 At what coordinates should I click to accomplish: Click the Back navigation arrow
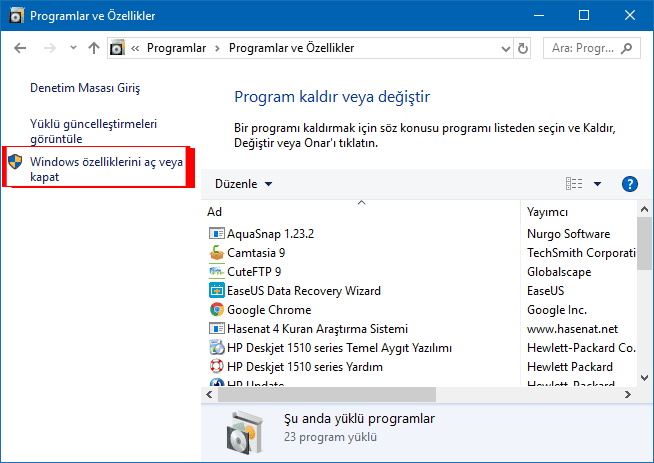(20, 48)
